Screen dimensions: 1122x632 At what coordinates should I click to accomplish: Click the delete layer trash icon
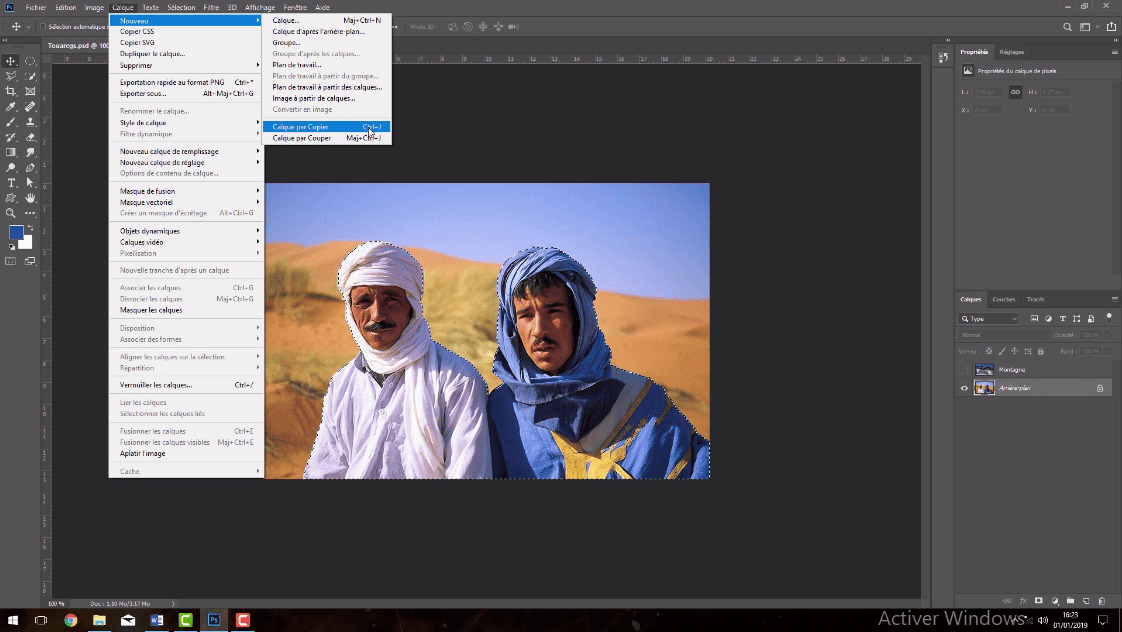[1101, 600]
